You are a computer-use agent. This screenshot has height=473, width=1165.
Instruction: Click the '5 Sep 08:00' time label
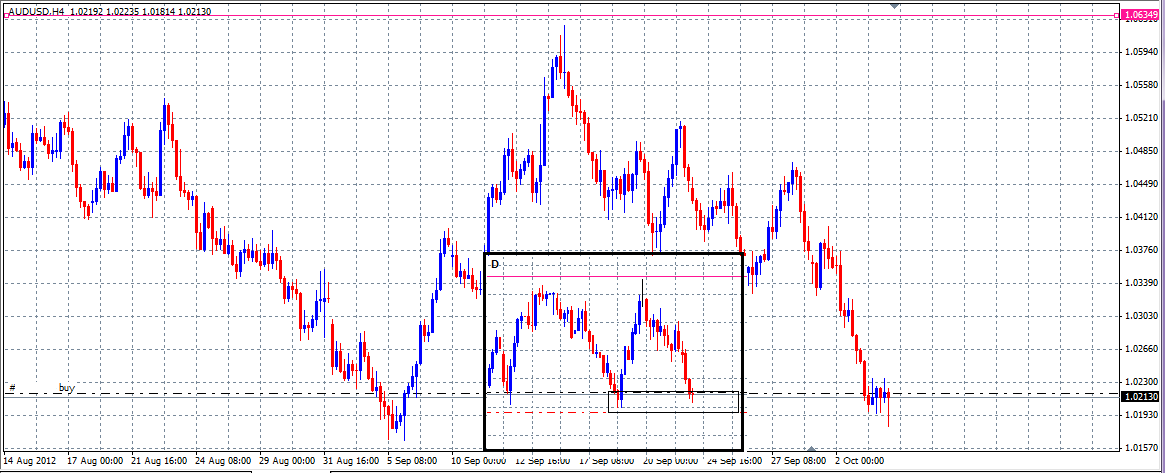(x=412, y=461)
